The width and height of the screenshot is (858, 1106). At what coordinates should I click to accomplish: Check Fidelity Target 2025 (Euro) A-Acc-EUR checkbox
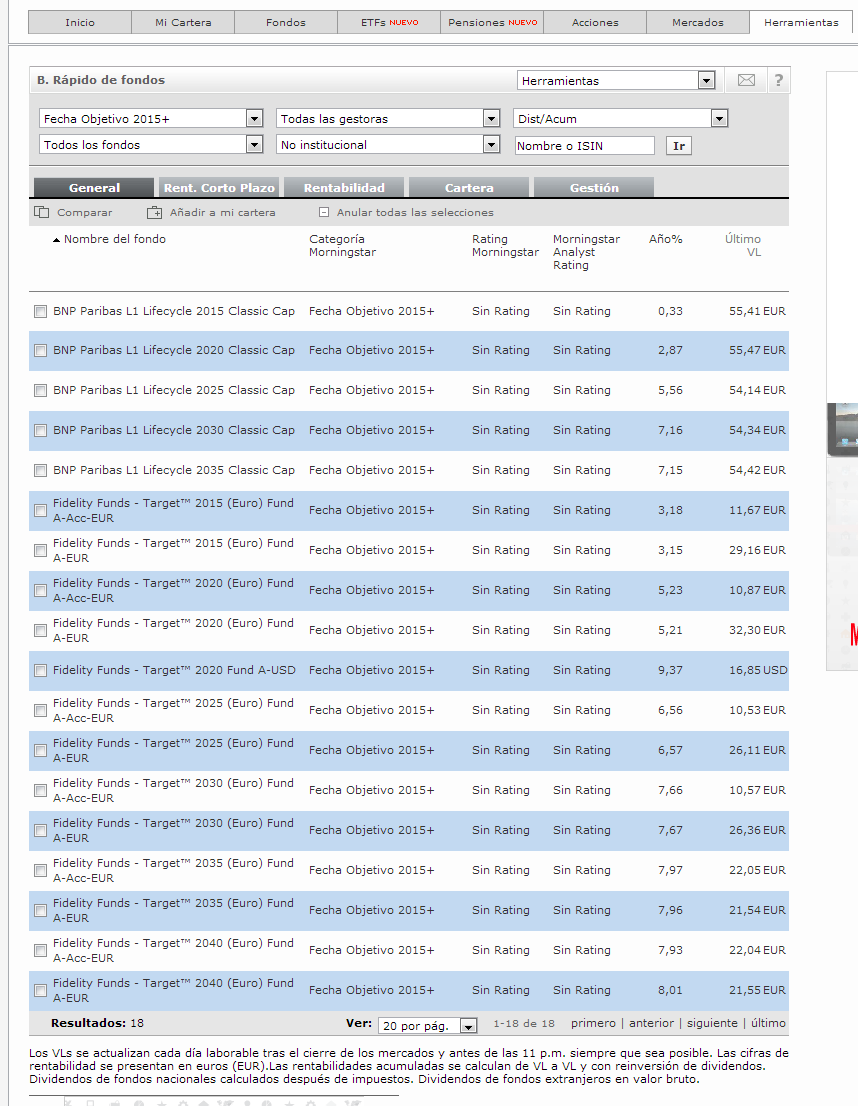coord(40,710)
